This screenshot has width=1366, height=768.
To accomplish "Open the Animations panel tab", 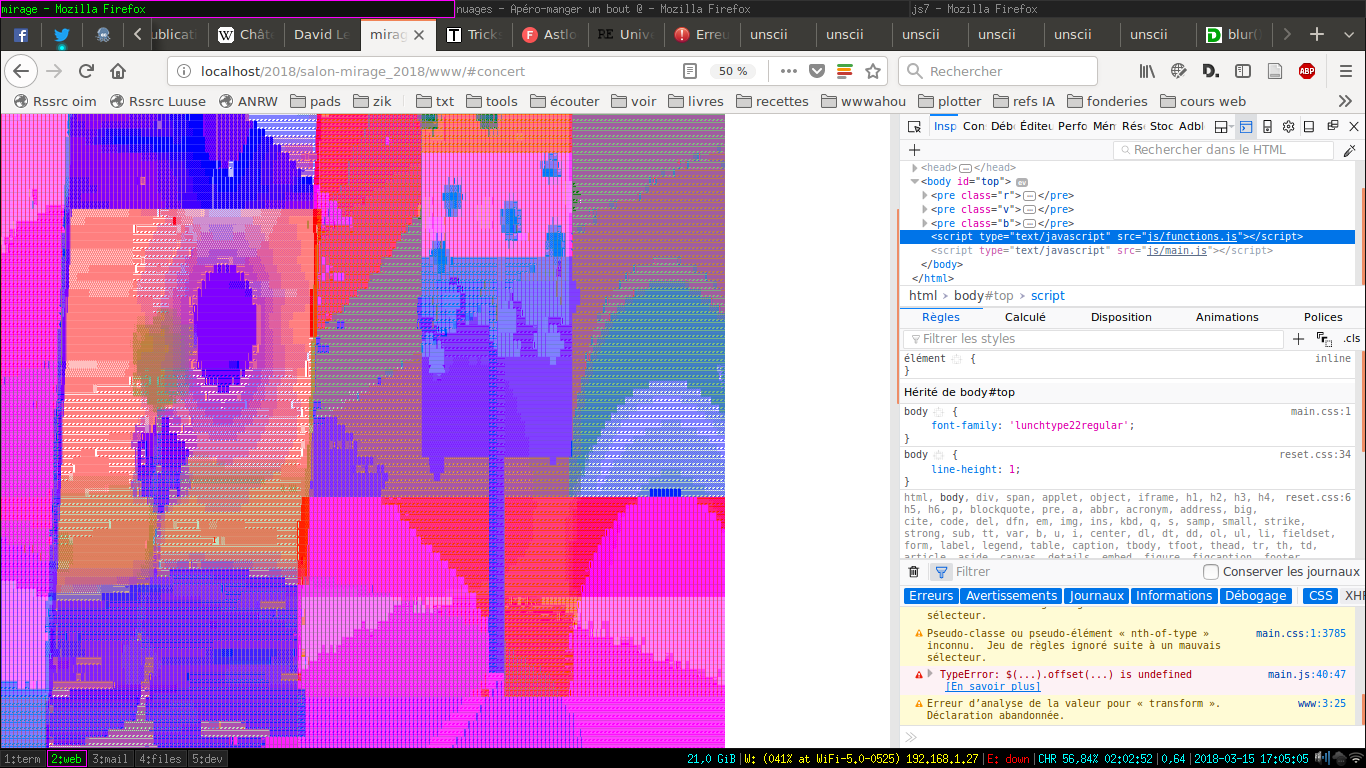I will 1227,317.
